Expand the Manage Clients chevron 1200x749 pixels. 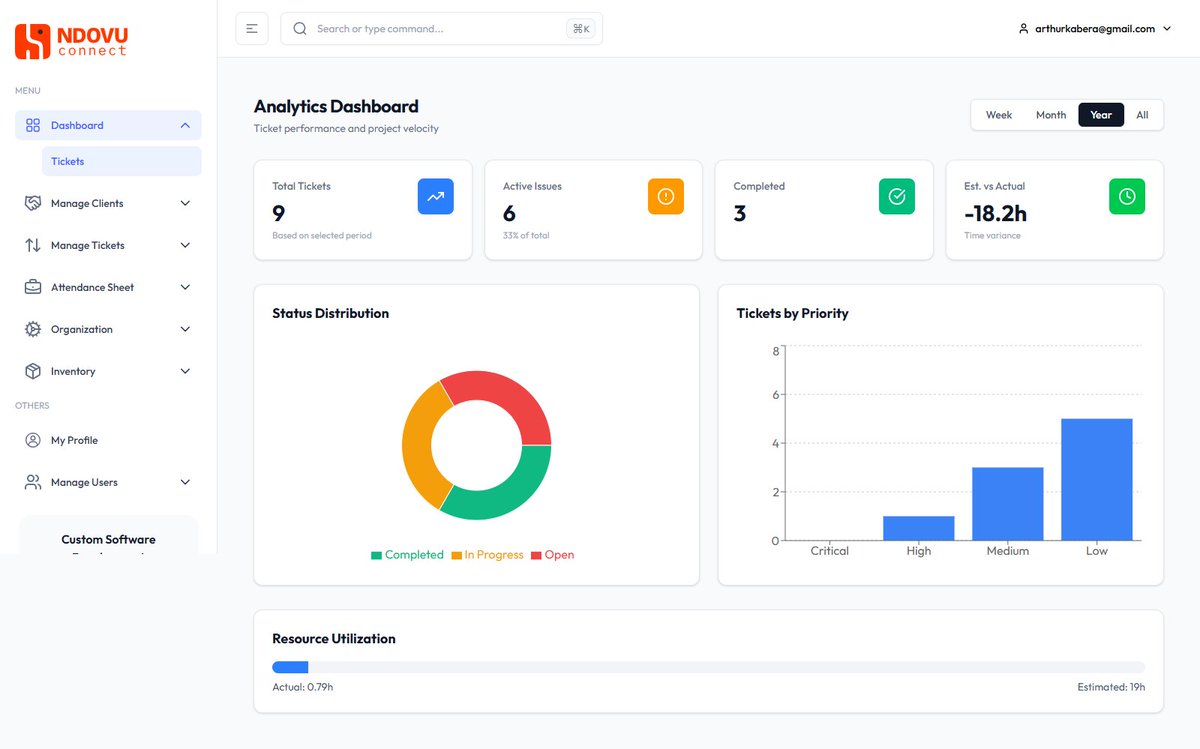pyautogui.click(x=185, y=203)
